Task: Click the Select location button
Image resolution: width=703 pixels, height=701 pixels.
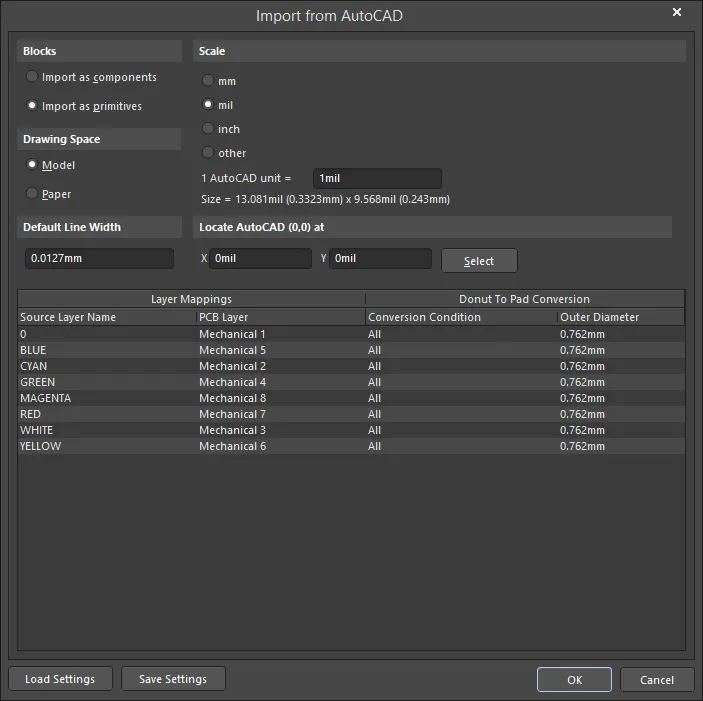Action: click(x=479, y=260)
